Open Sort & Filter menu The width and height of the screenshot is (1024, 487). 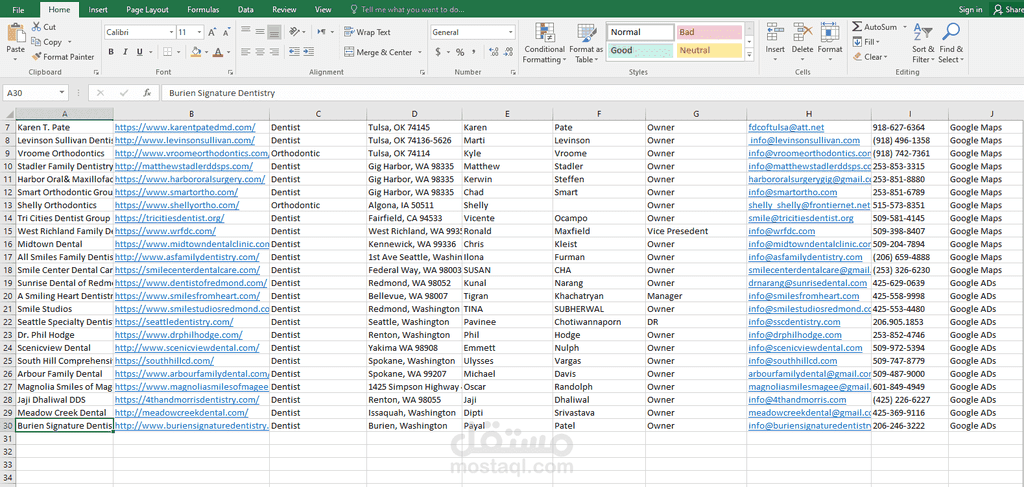pos(923,43)
